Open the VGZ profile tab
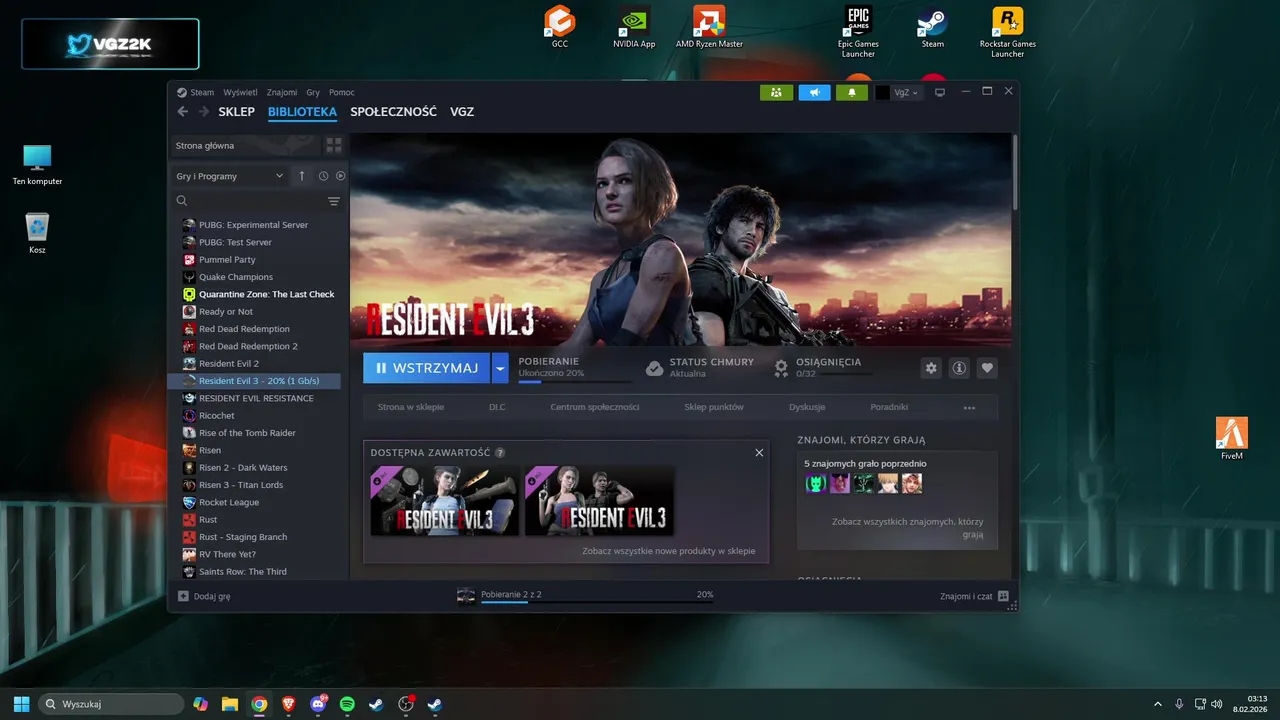 pyautogui.click(x=462, y=112)
